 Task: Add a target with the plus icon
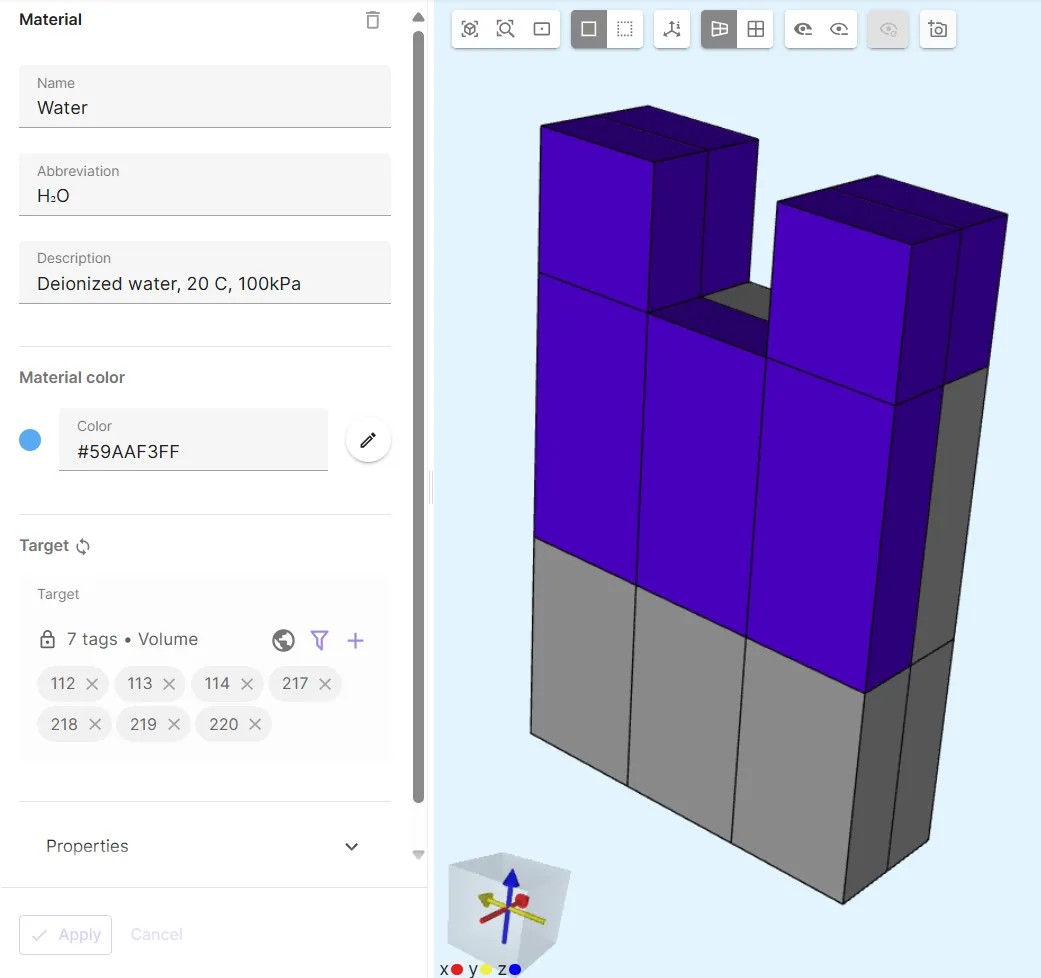(355, 640)
